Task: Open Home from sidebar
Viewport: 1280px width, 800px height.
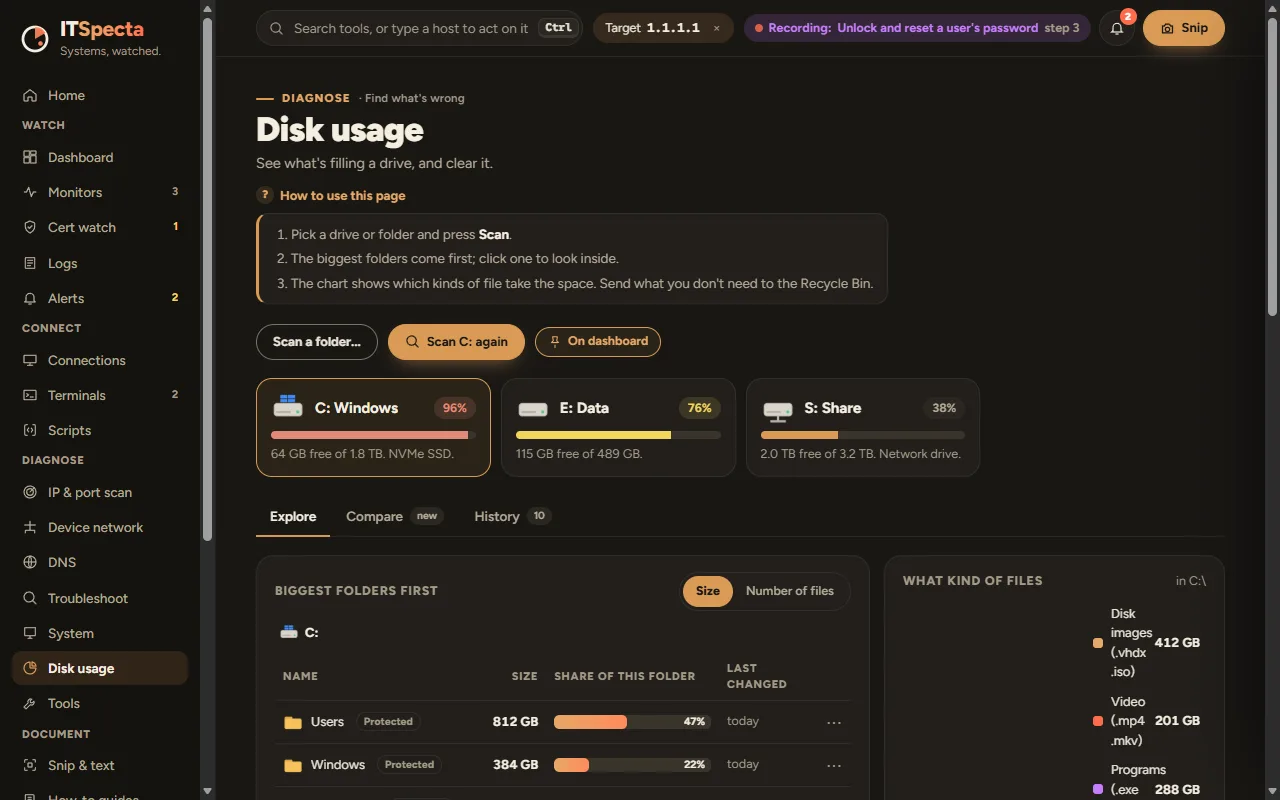Action: click(100, 95)
